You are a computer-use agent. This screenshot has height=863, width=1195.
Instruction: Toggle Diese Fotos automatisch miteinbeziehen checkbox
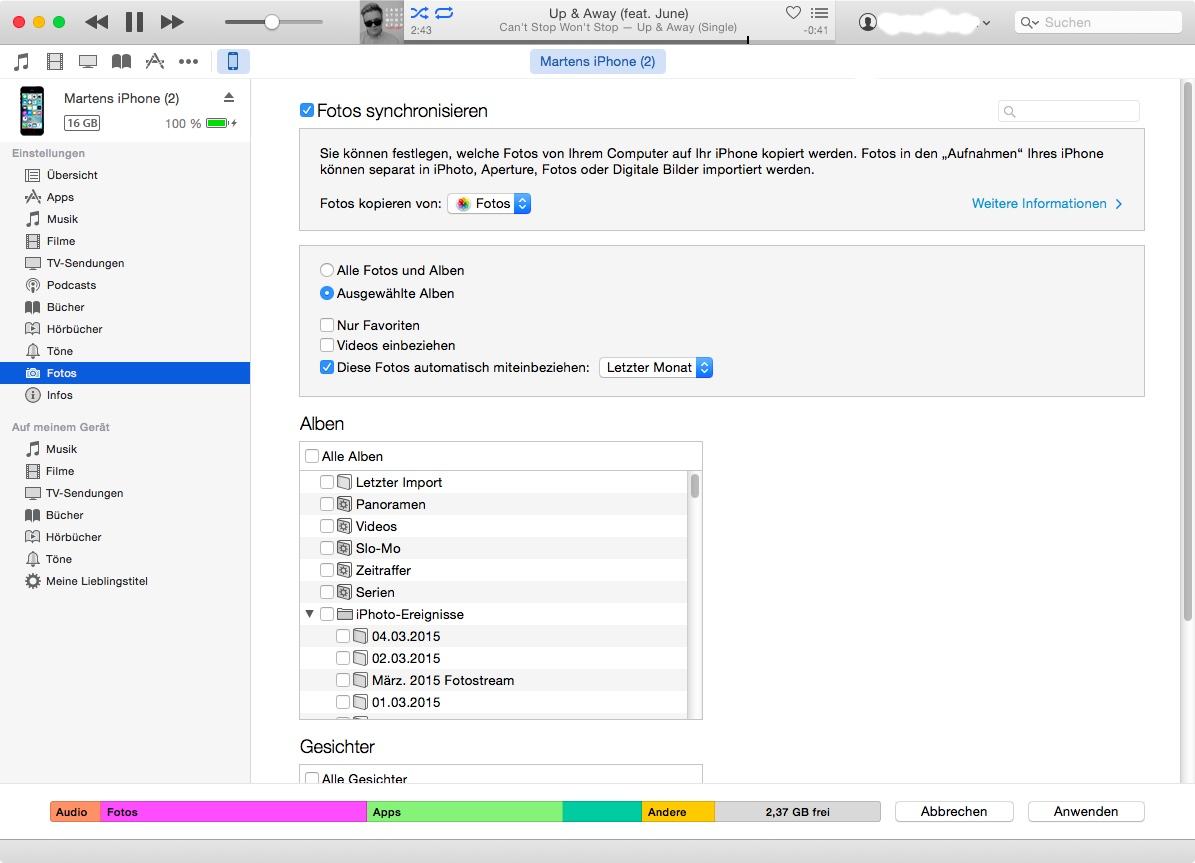tap(327, 367)
